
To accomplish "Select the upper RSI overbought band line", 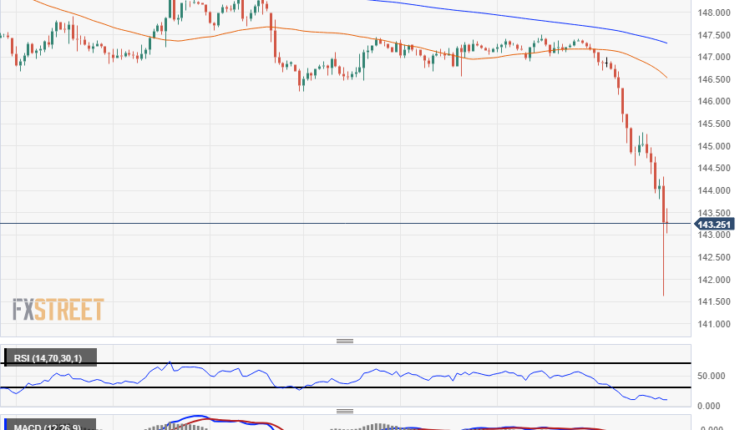I will pyautogui.click(x=300, y=363).
